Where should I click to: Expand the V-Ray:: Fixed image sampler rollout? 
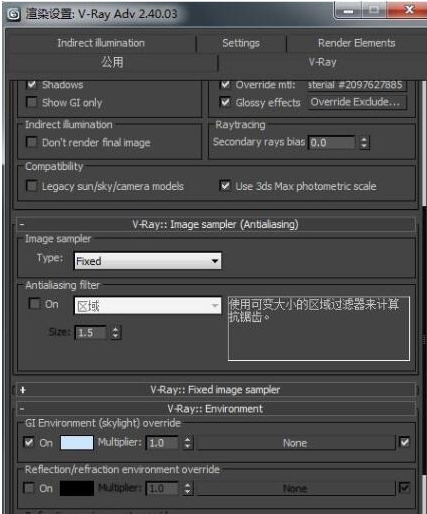pos(215,390)
